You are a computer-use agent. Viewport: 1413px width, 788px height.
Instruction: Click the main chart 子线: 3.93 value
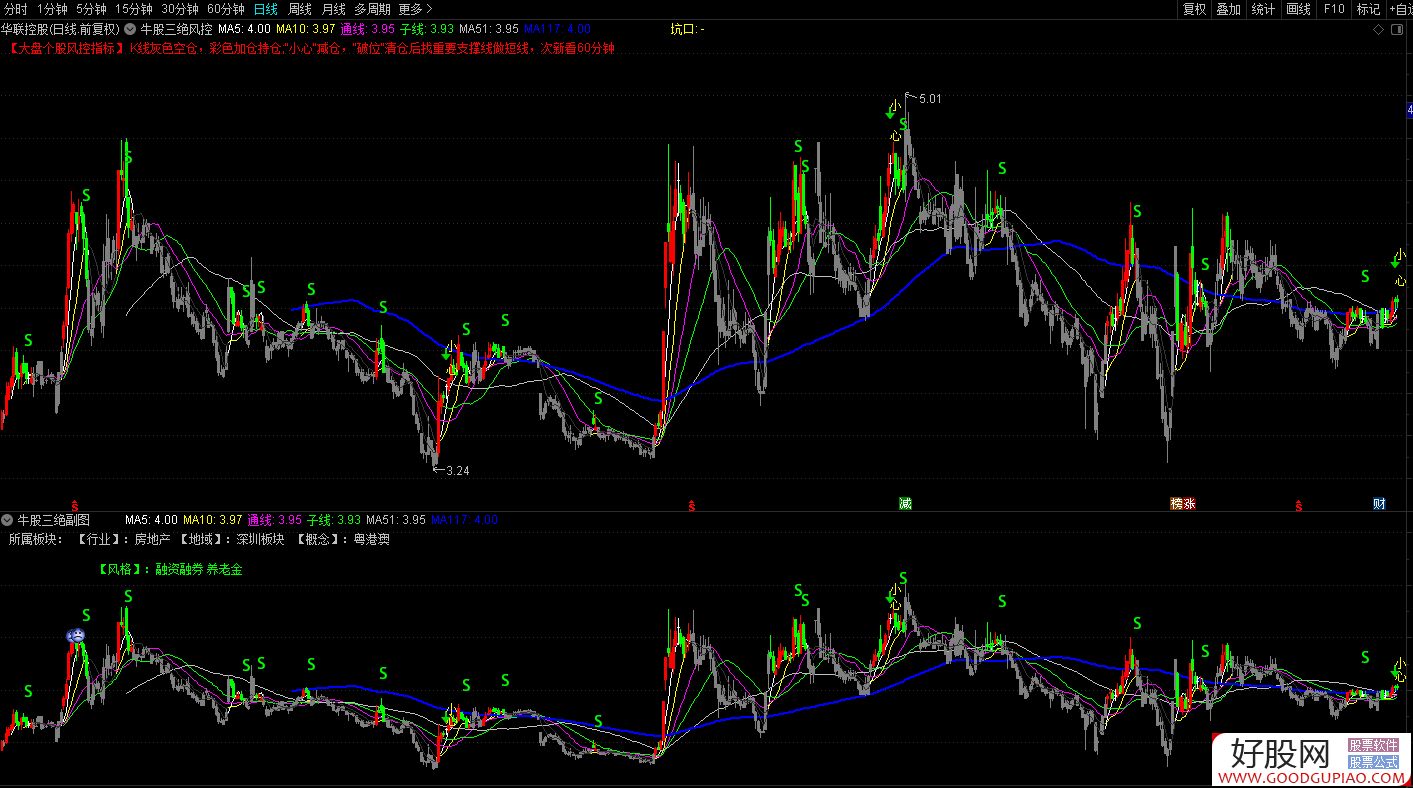(426, 29)
